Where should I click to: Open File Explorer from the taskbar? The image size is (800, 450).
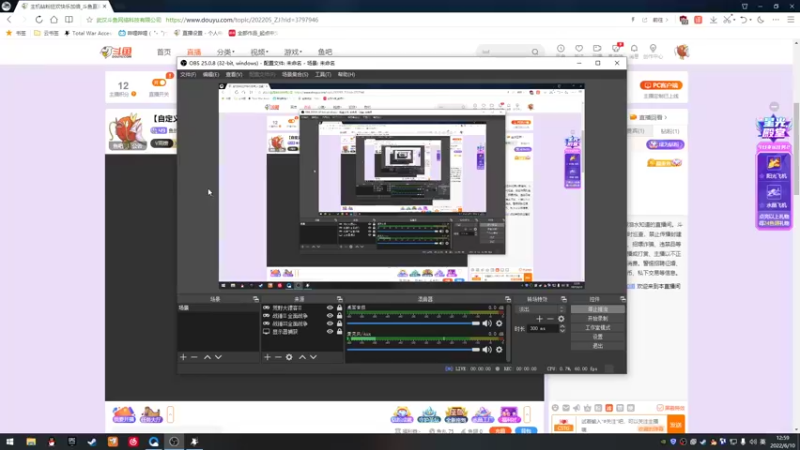click(x=31, y=442)
